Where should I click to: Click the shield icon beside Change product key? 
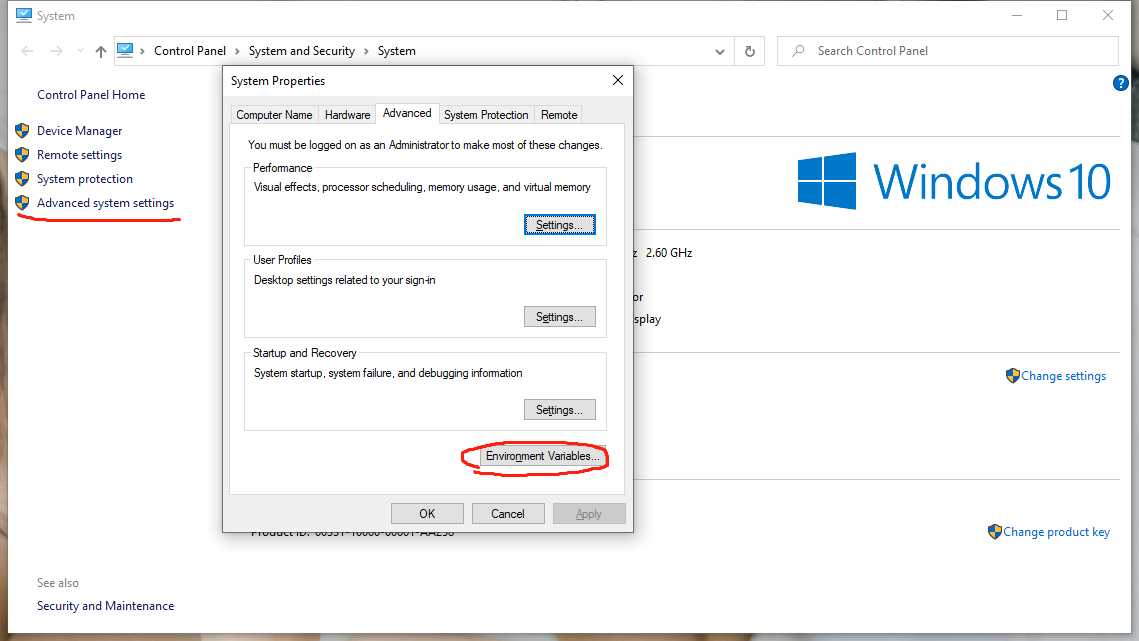(994, 532)
